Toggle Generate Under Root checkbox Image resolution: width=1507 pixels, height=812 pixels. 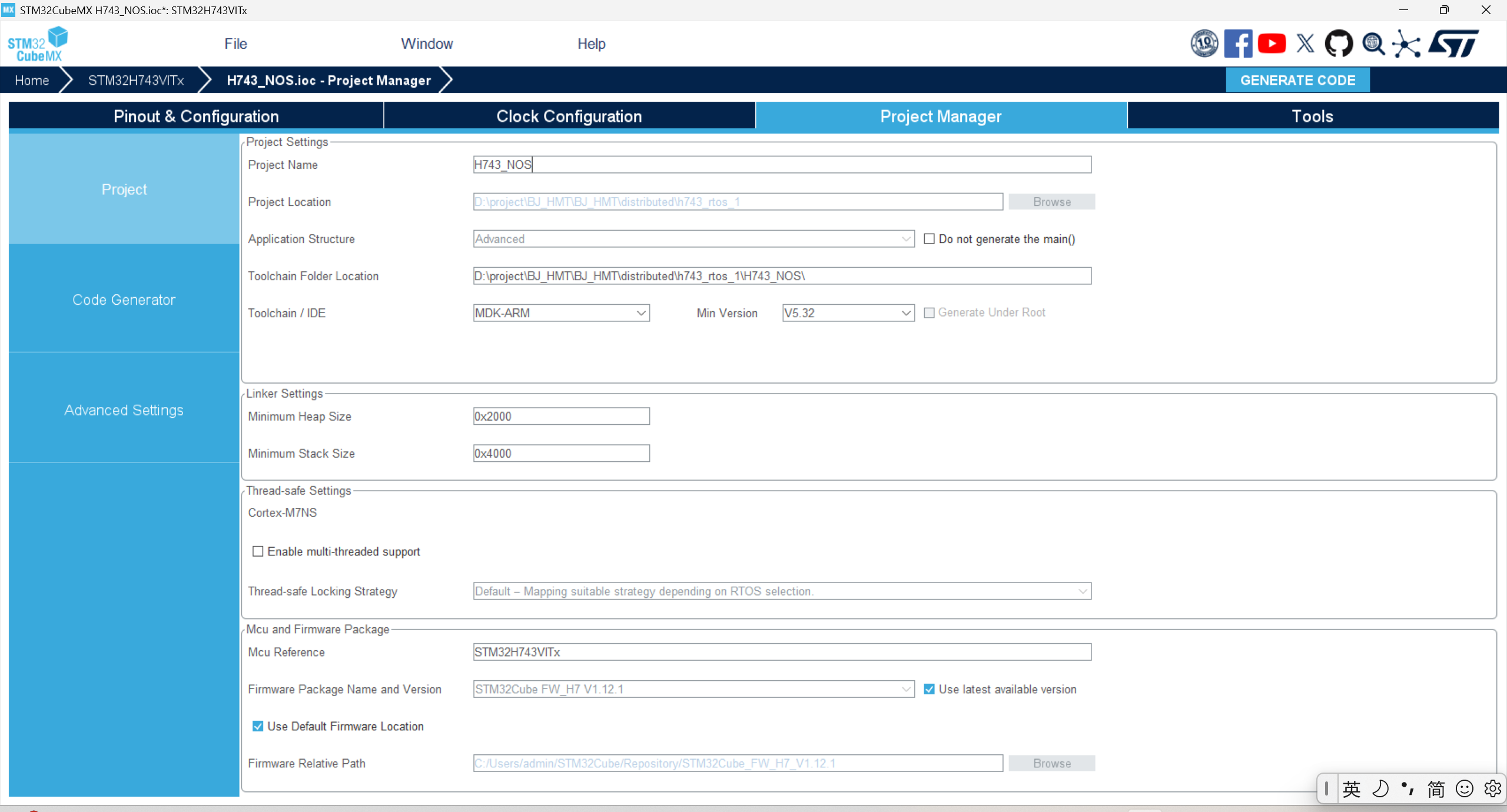click(x=929, y=313)
